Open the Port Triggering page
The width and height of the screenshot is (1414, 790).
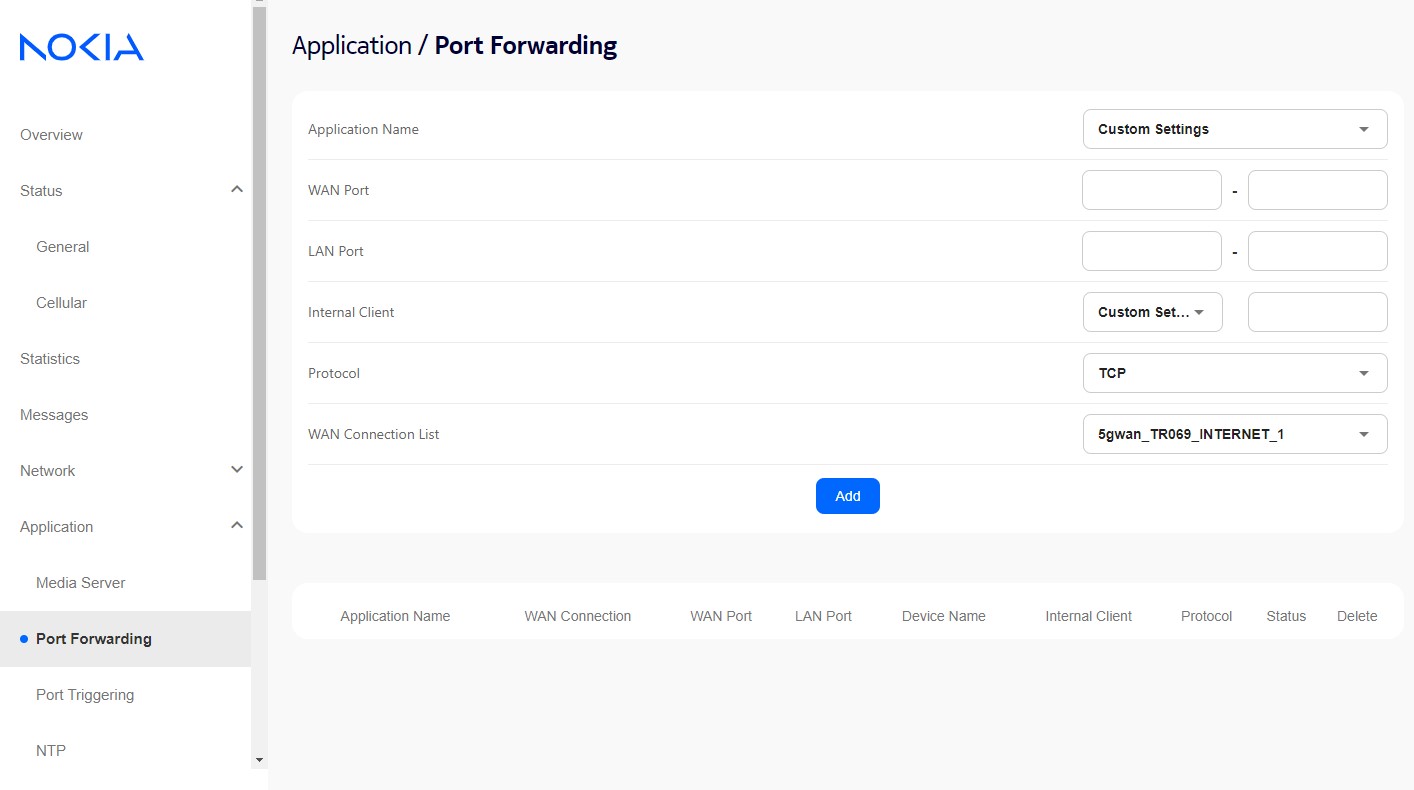pyautogui.click(x=85, y=695)
